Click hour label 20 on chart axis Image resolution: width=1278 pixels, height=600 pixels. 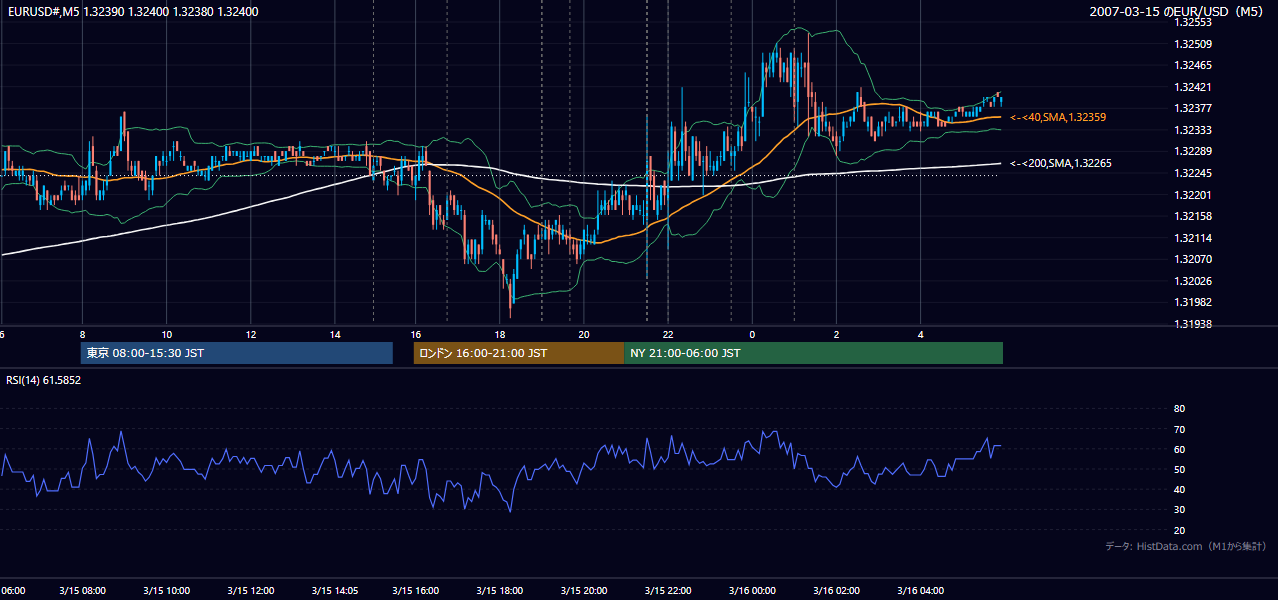[585, 335]
